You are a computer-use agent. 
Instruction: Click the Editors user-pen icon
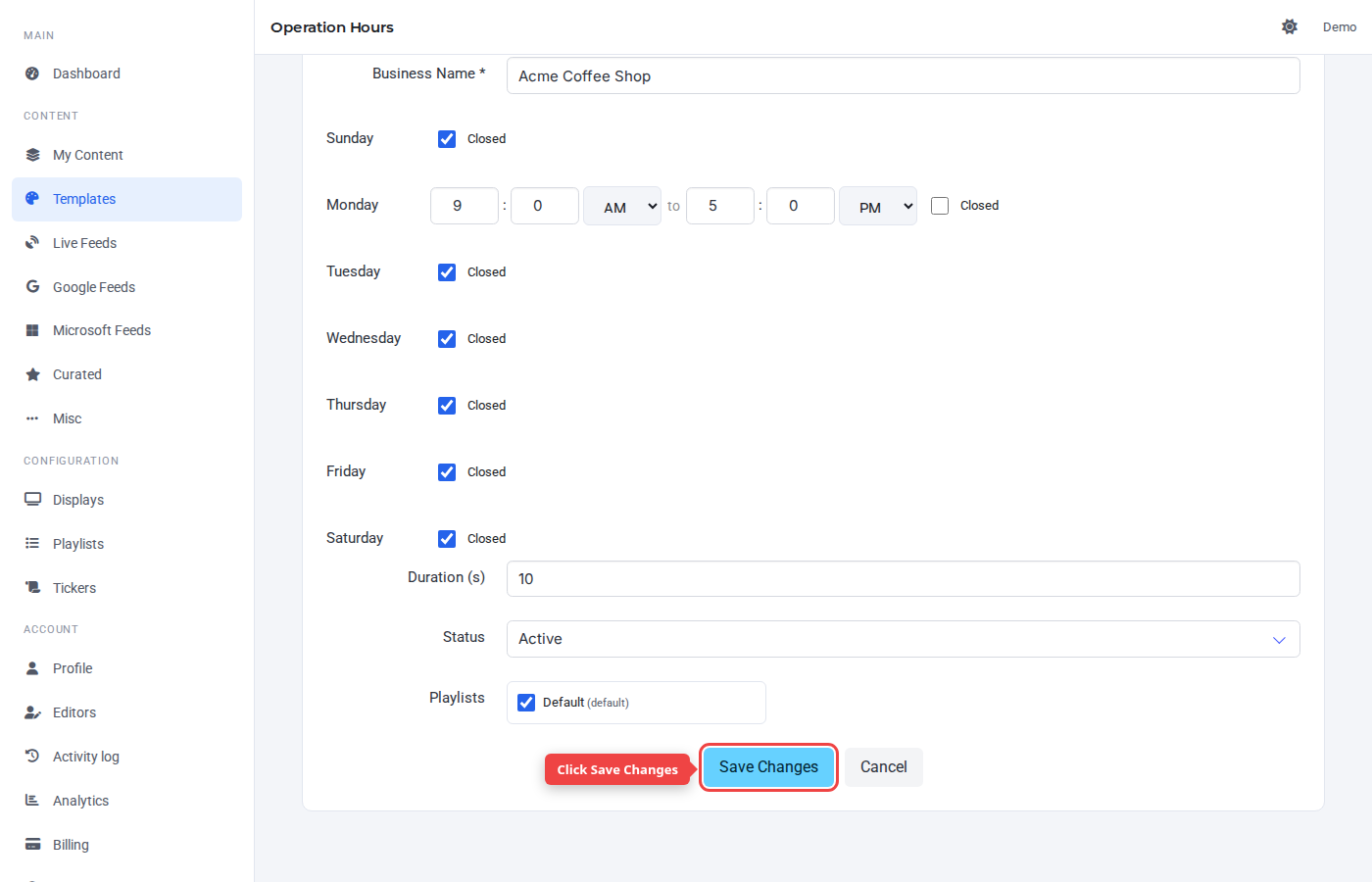[32, 712]
